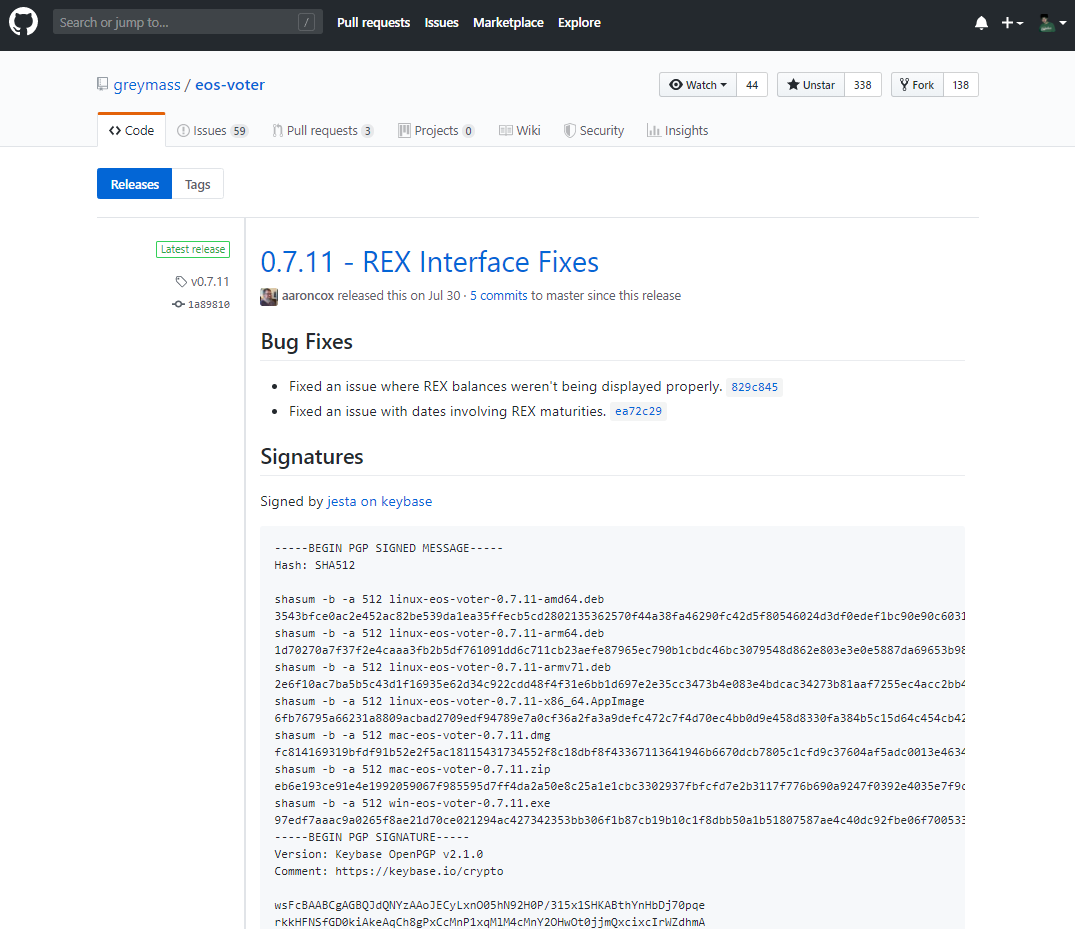This screenshot has width=1075, height=929.
Task: Click the x86_64.AppImage shasum line
Action: 459,701
